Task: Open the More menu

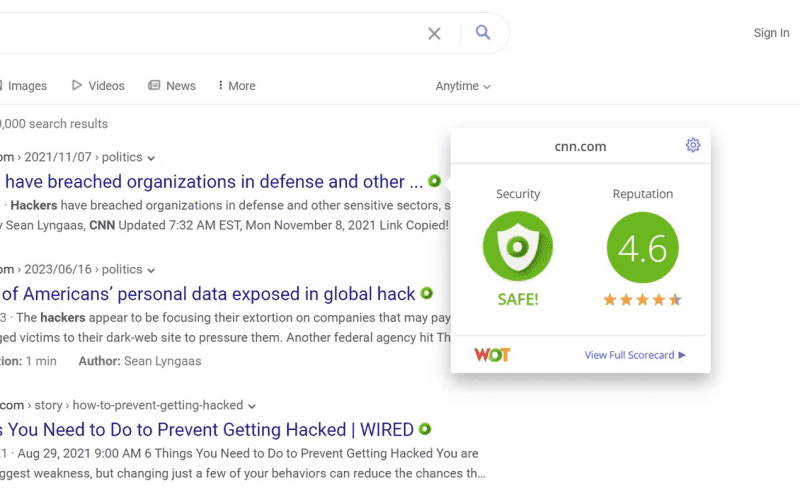Action: click(237, 86)
